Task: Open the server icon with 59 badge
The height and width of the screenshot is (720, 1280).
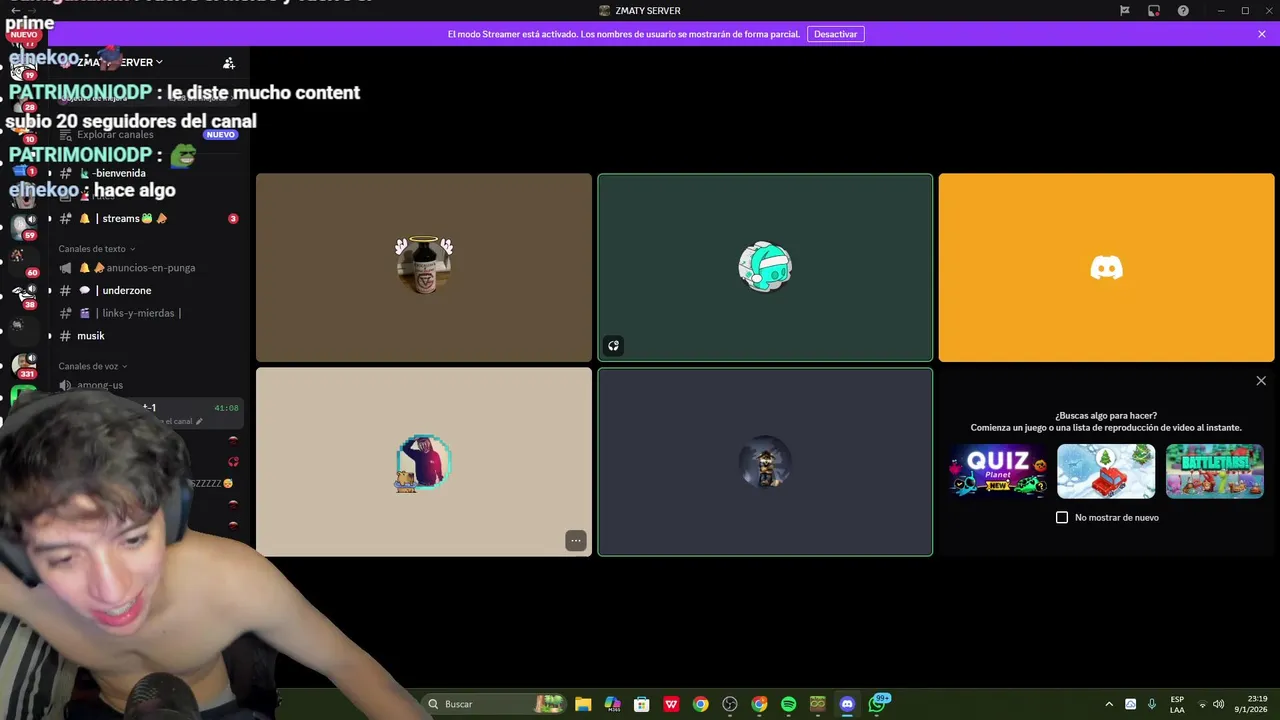Action: coord(24,226)
